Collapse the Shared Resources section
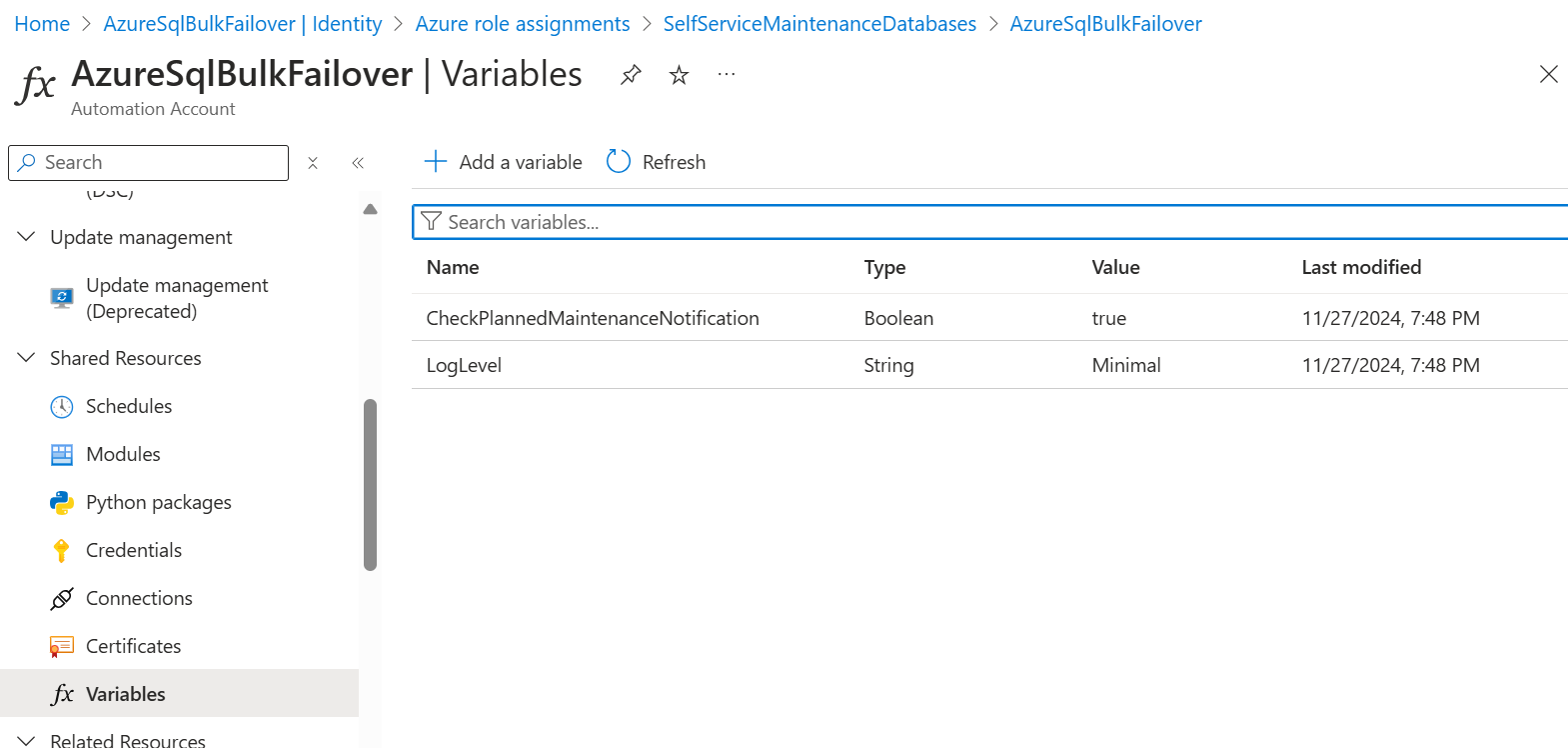This screenshot has height=748, width=1568. click(x=26, y=358)
